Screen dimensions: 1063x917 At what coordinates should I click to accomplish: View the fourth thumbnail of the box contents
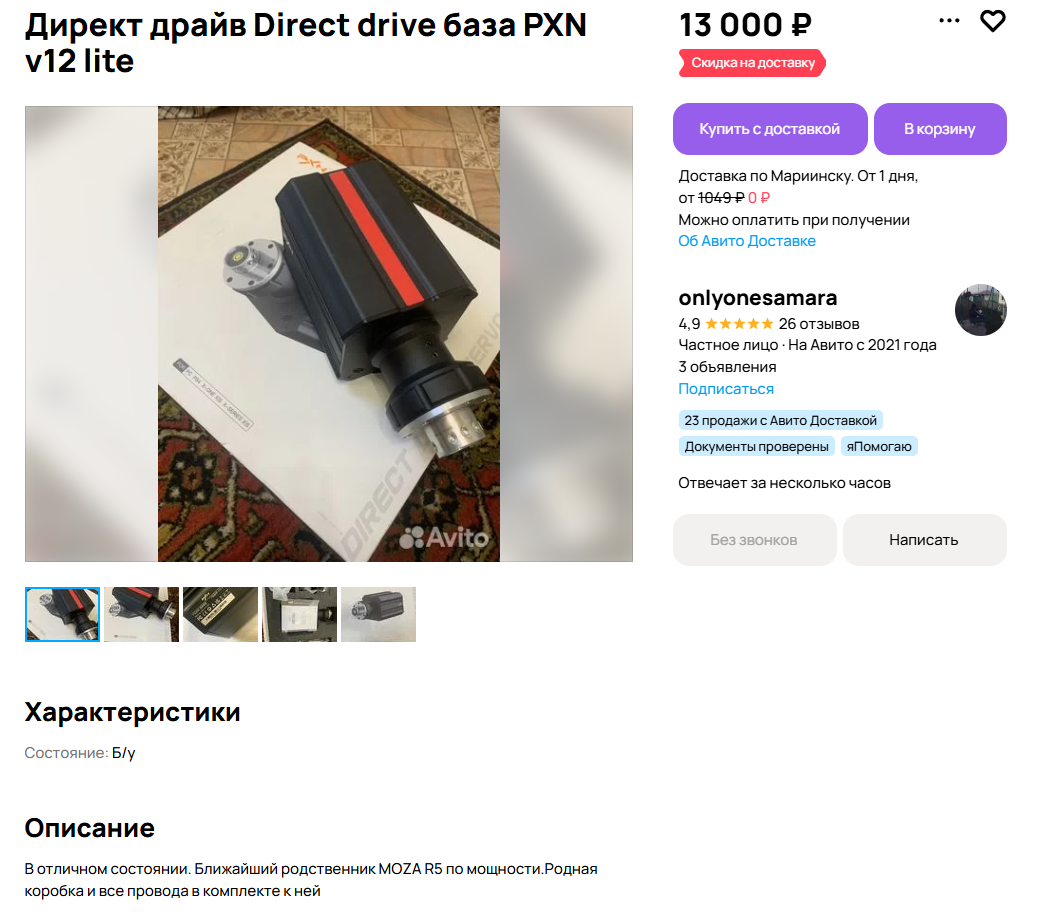pos(299,614)
